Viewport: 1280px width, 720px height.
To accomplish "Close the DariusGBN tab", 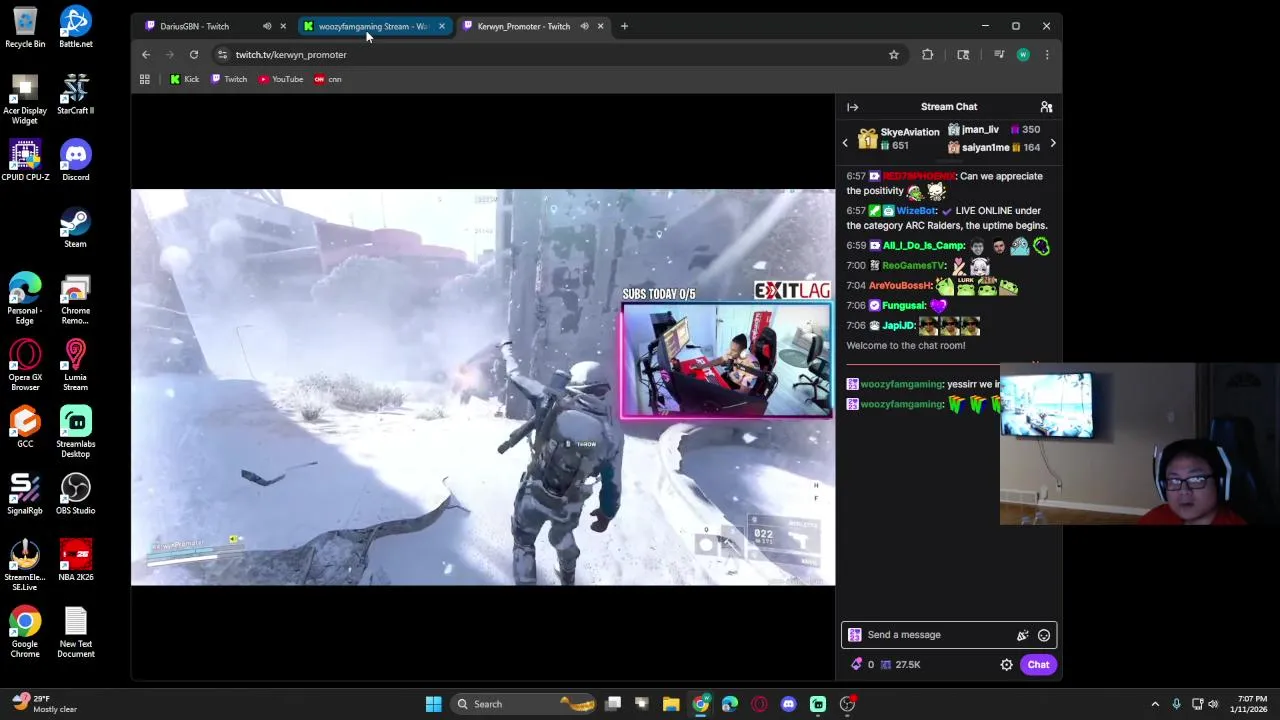I will (x=283, y=27).
